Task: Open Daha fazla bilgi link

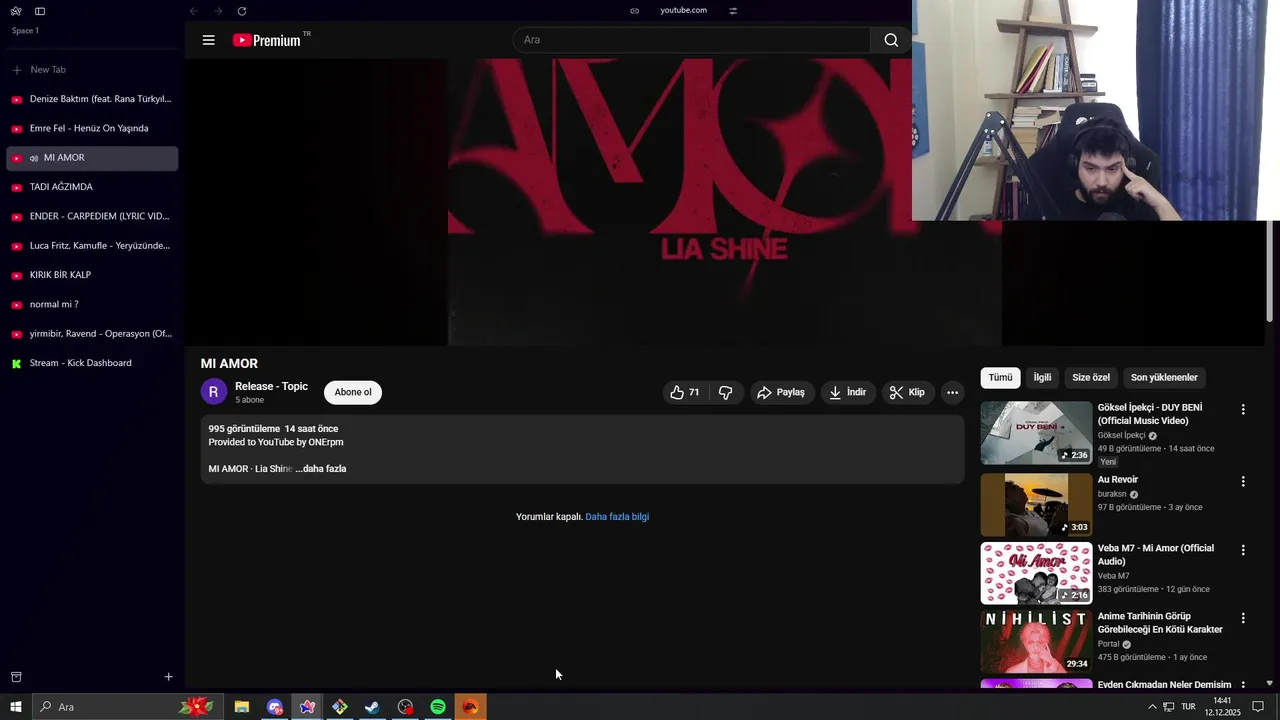Action: 617,517
